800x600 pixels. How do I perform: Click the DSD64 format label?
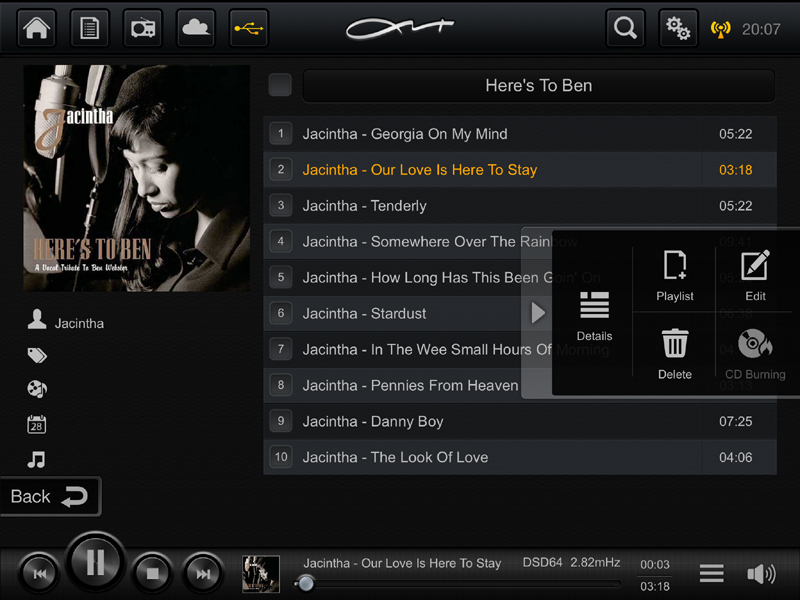(x=542, y=562)
